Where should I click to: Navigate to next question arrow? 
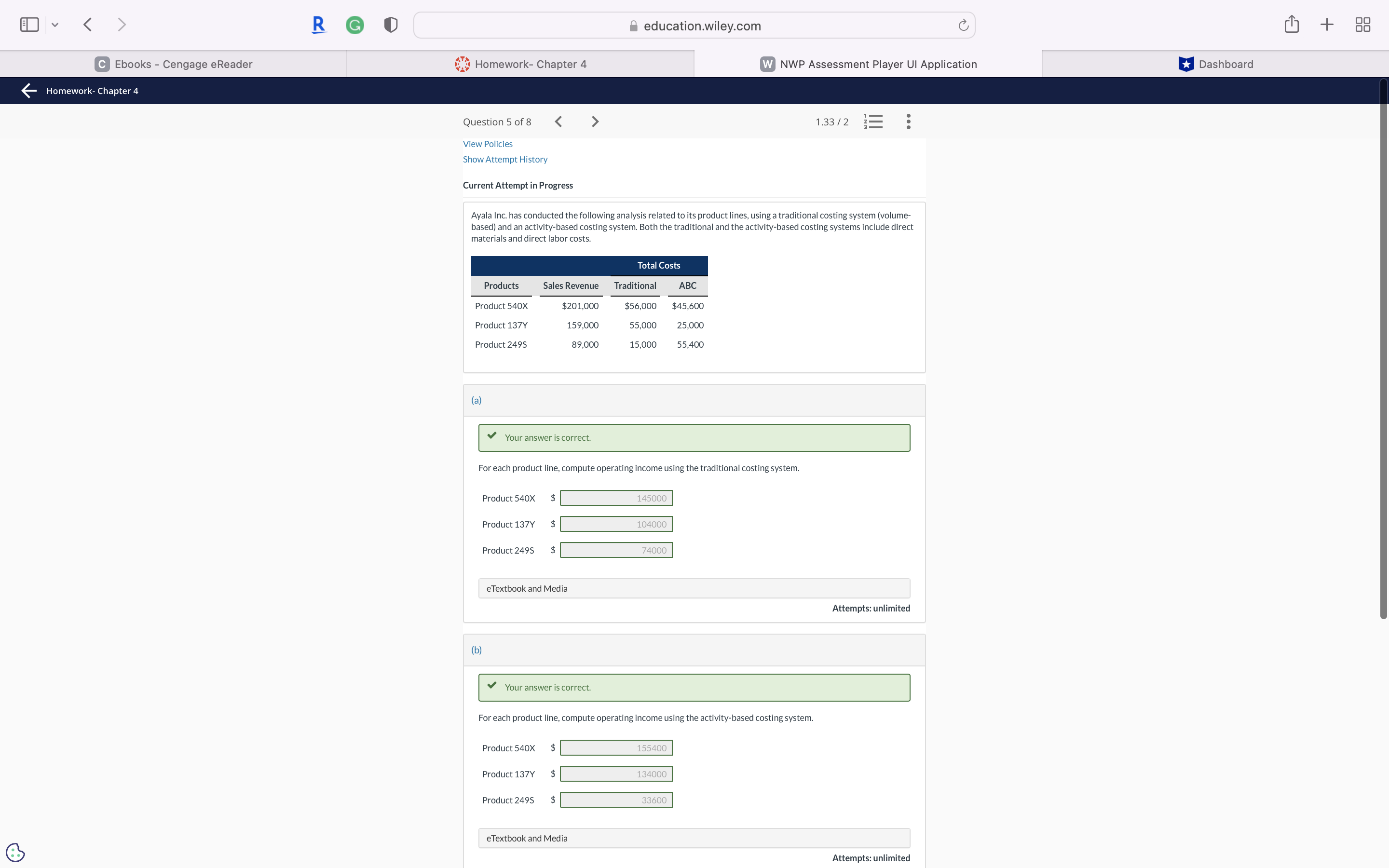(x=594, y=121)
